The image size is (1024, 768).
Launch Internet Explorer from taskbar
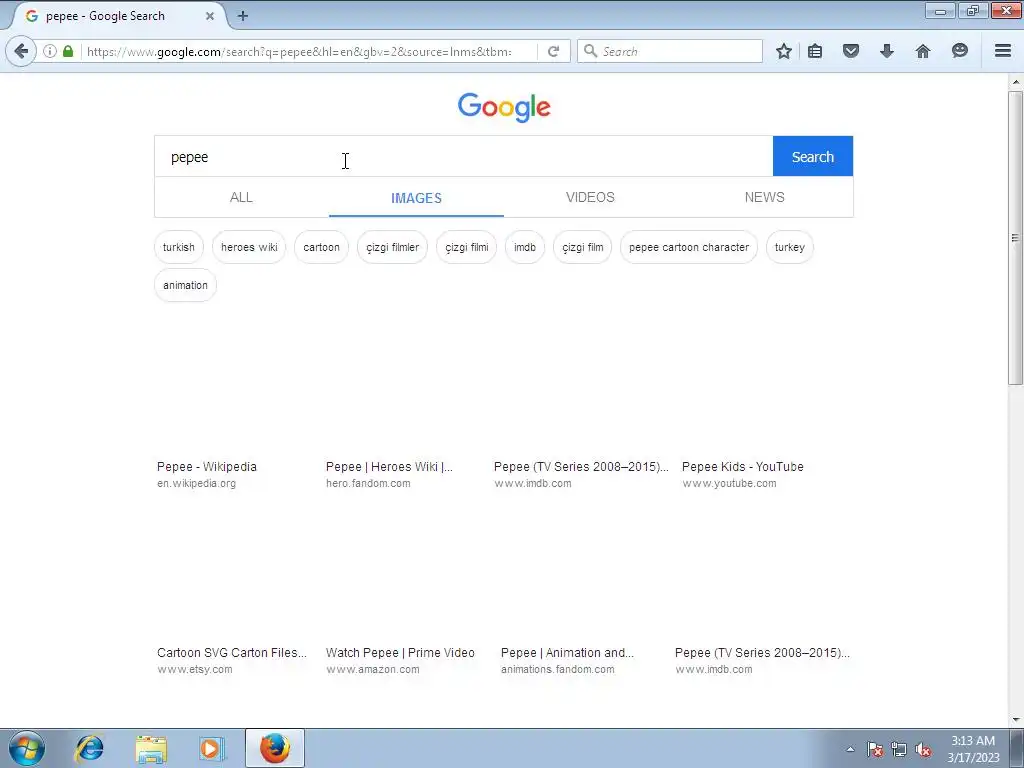tap(89, 748)
